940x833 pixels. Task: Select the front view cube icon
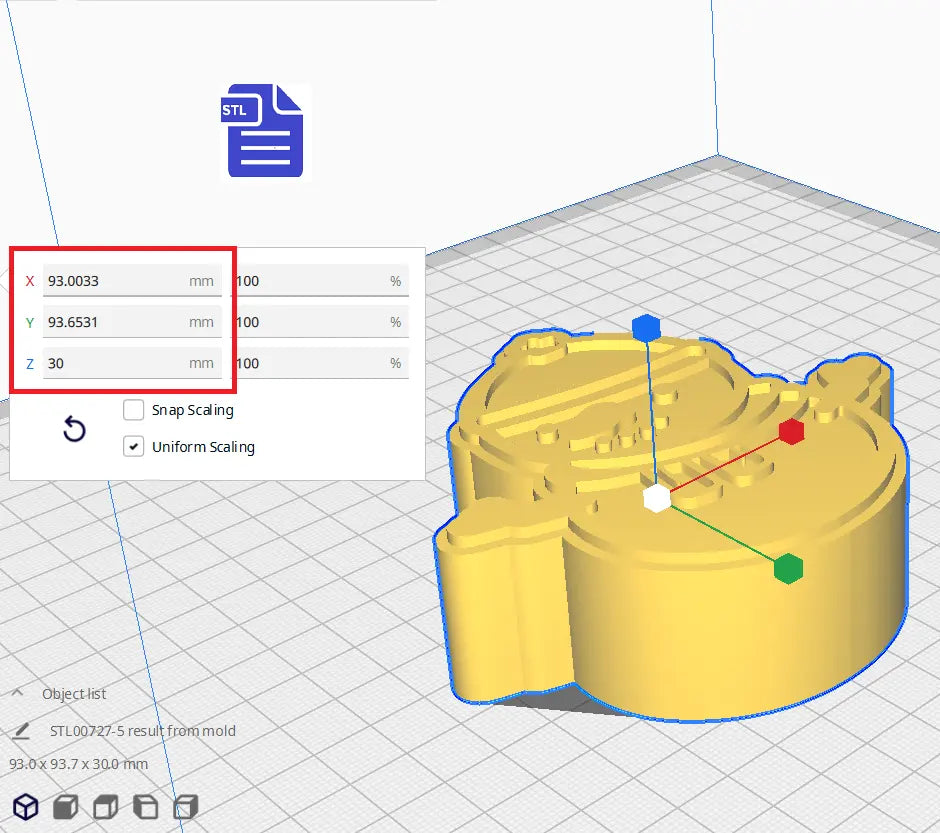point(65,807)
